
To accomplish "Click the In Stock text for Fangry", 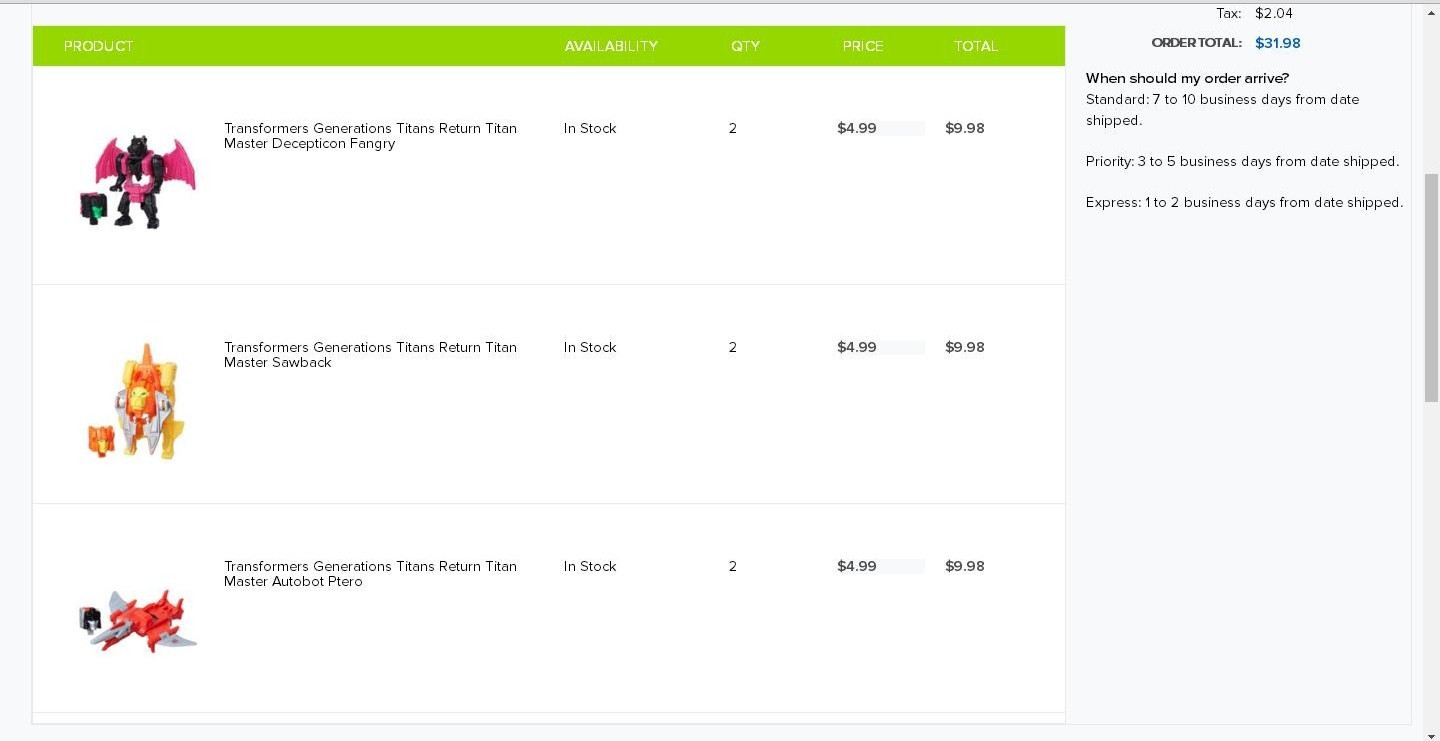I will (x=590, y=128).
